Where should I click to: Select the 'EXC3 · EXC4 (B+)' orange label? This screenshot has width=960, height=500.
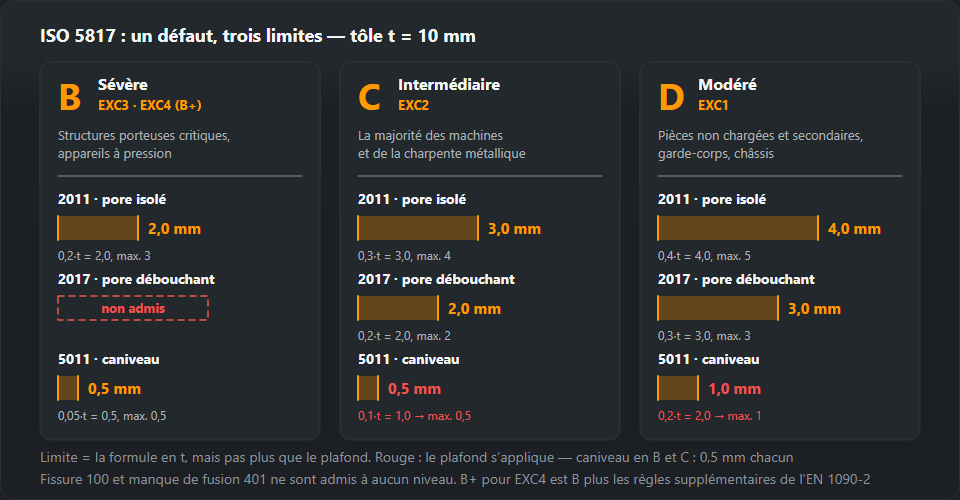[150, 105]
